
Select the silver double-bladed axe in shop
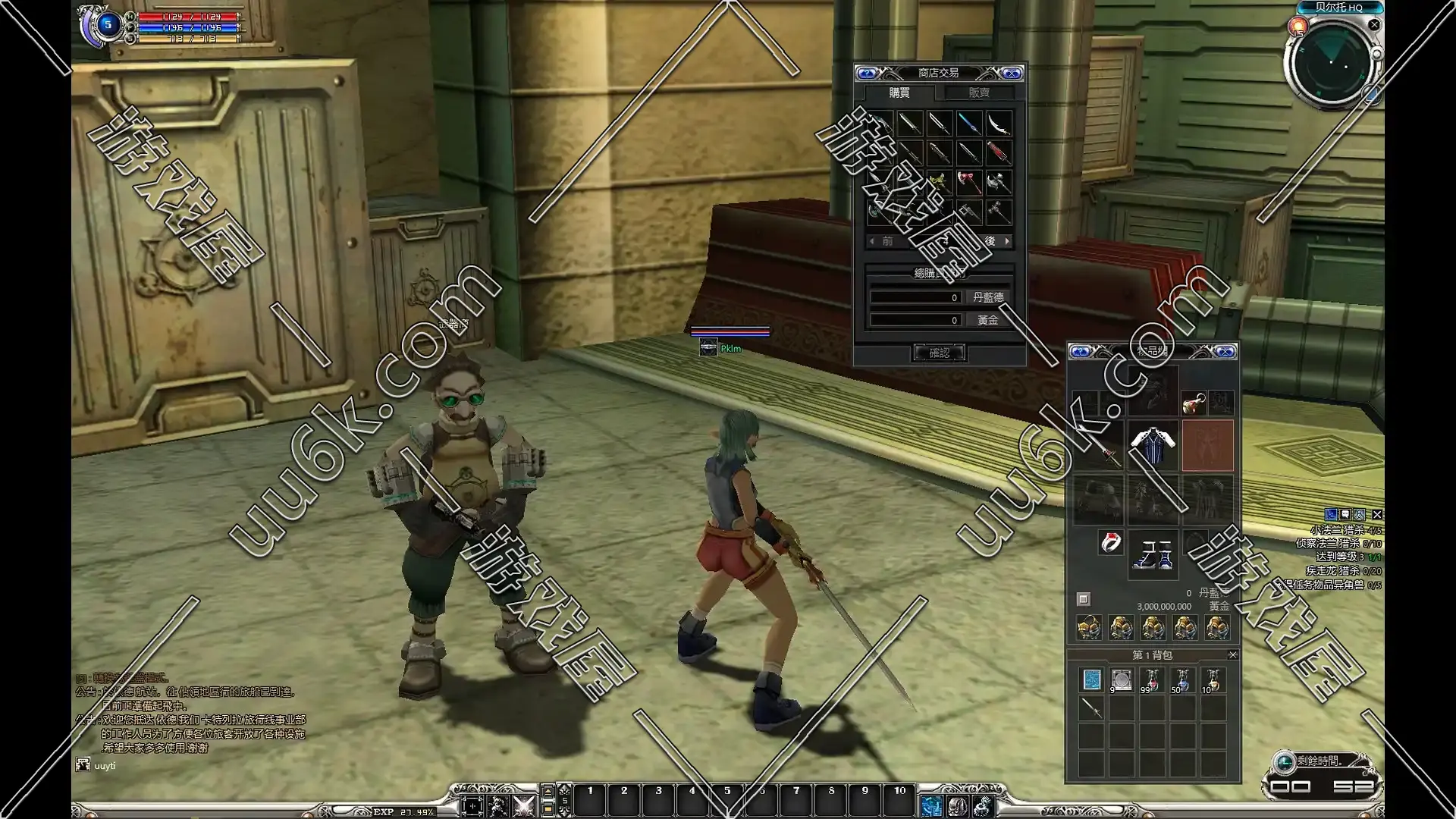tap(999, 182)
